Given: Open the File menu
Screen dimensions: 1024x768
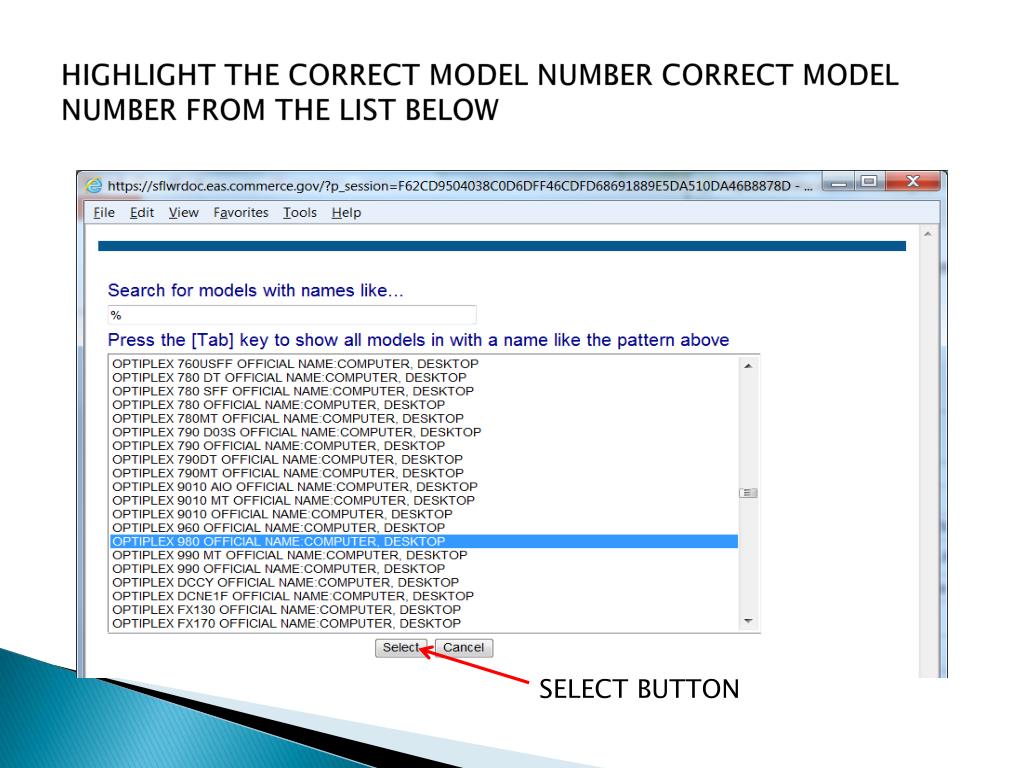Looking at the screenshot, I should pyautogui.click(x=104, y=212).
